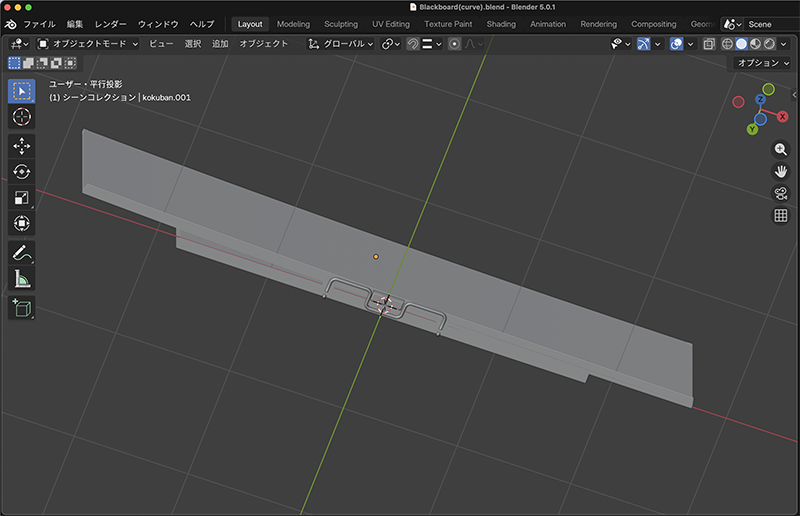
Task: Select the Scale tool
Action: point(21,198)
